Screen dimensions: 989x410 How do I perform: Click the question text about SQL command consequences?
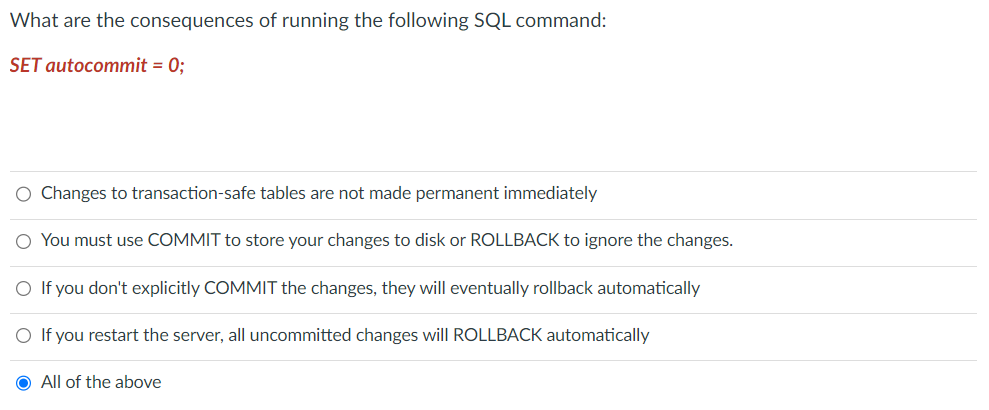(x=308, y=21)
